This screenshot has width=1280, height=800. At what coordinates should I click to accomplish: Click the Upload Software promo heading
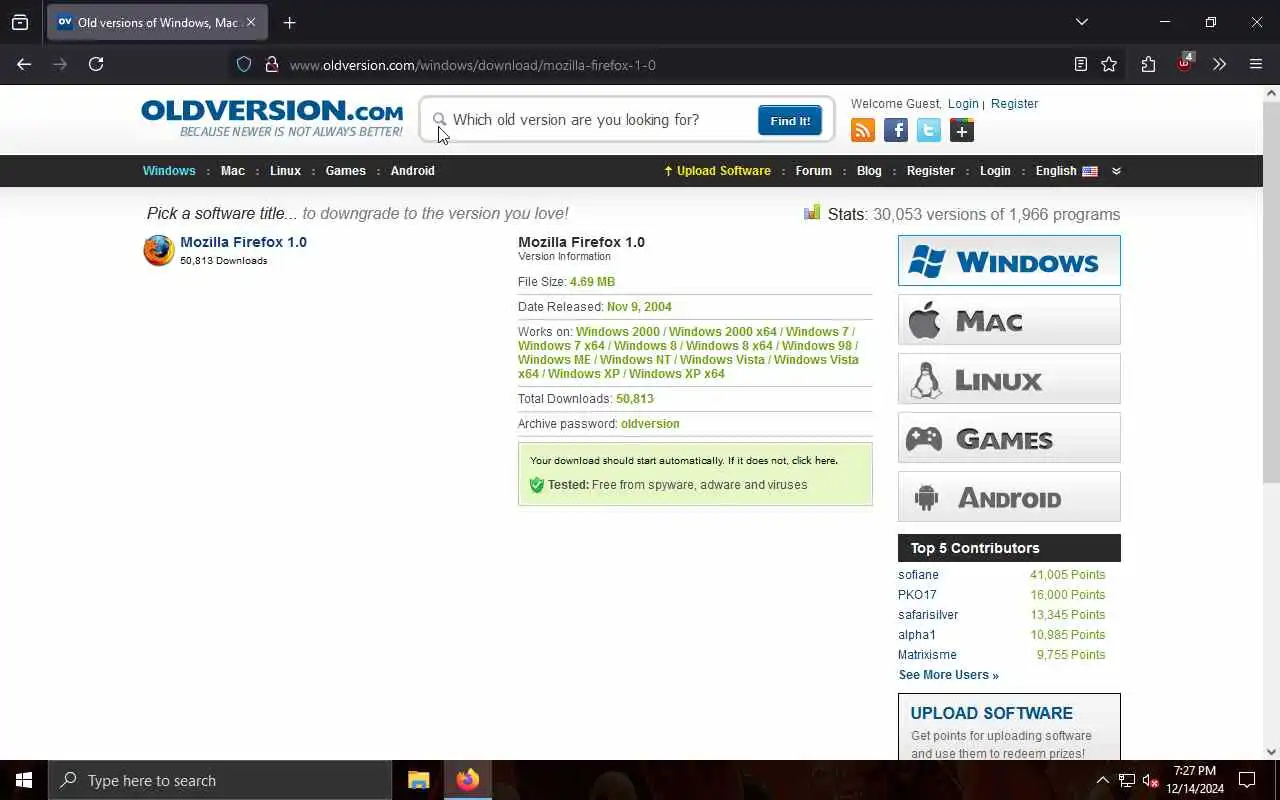pos(991,713)
